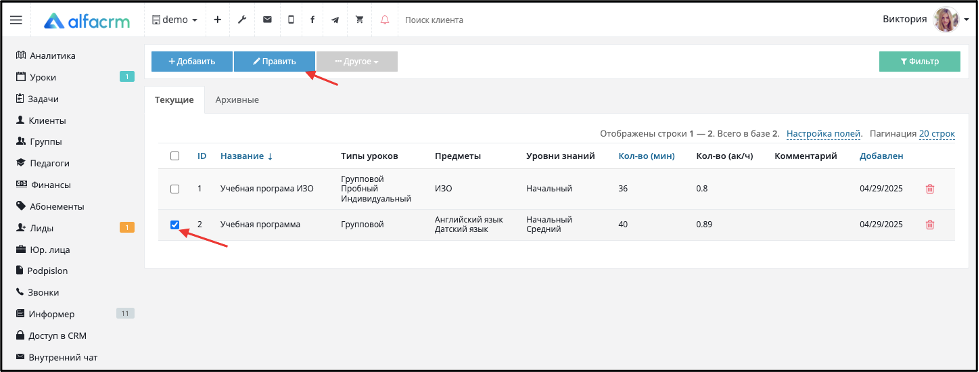
Task: Delete the Учебная програма ИЗО row via trash icon
Action: 930,188
